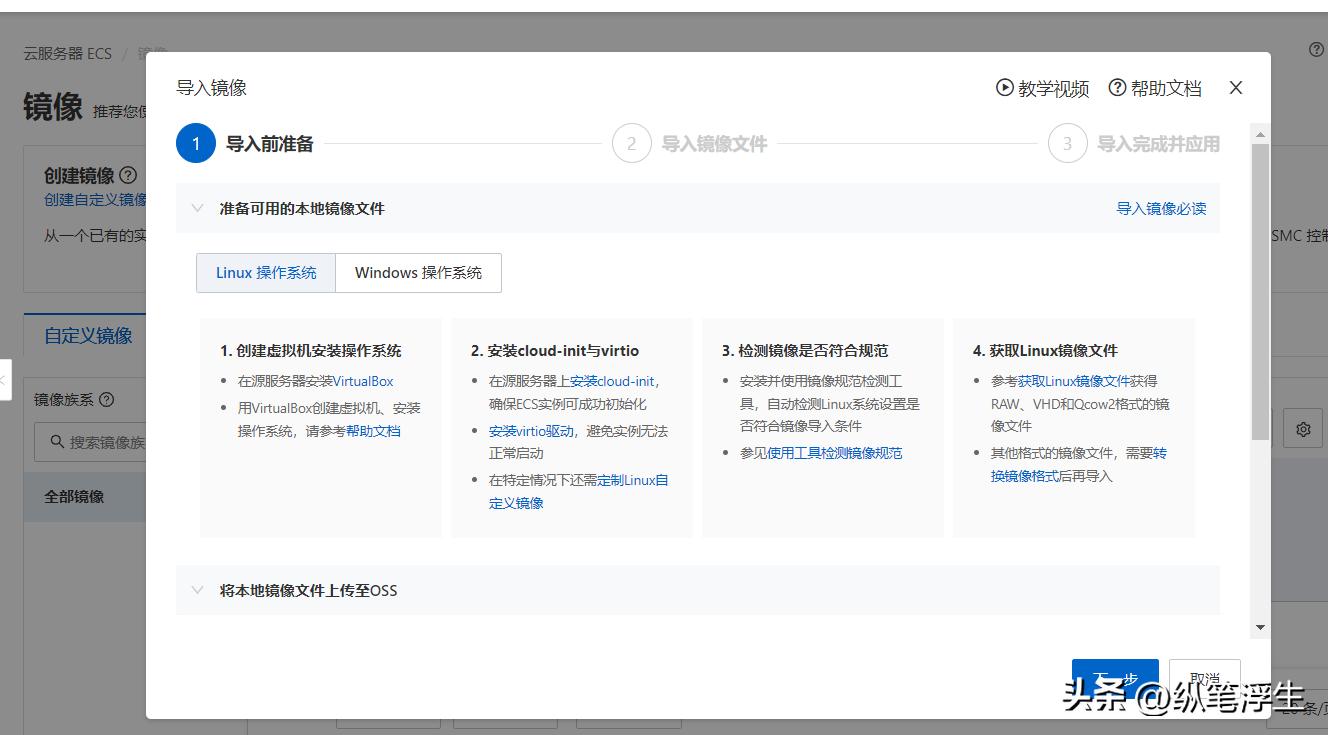Click the help icon next to 镜像族系
Viewport: 1328px width, 735px height.
click(x=104, y=399)
